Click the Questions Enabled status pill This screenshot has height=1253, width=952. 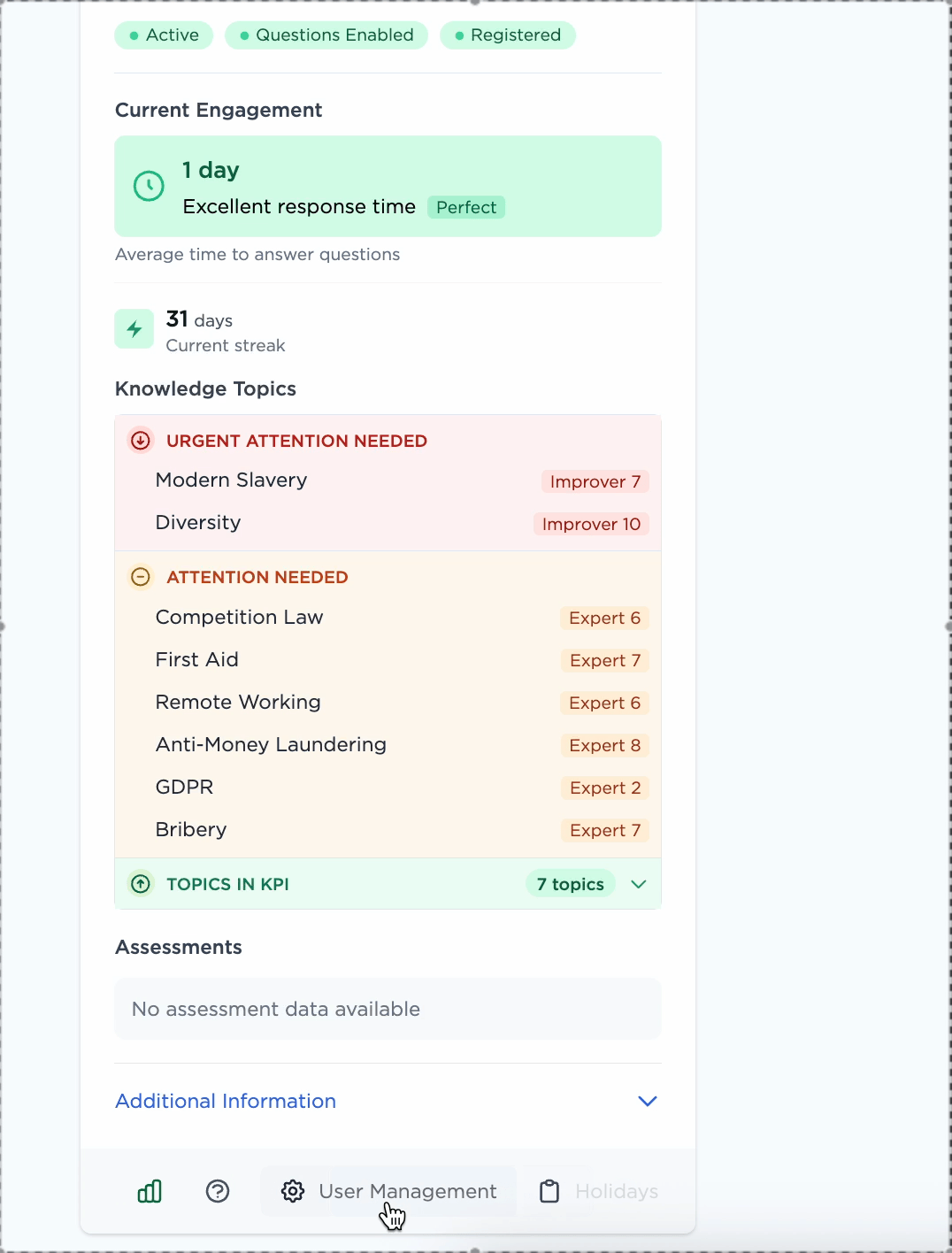pos(326,35)
